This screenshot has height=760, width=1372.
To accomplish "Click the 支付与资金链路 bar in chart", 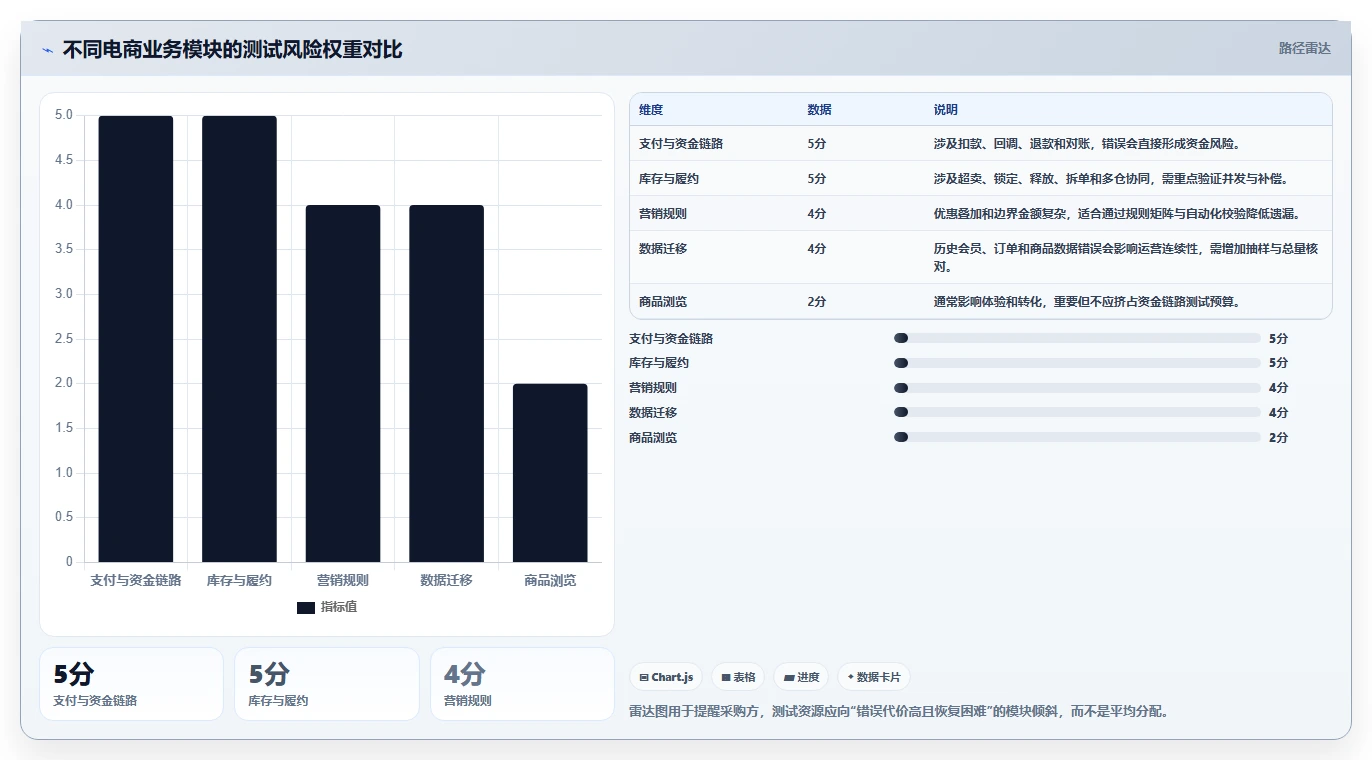I will [136, 339].
